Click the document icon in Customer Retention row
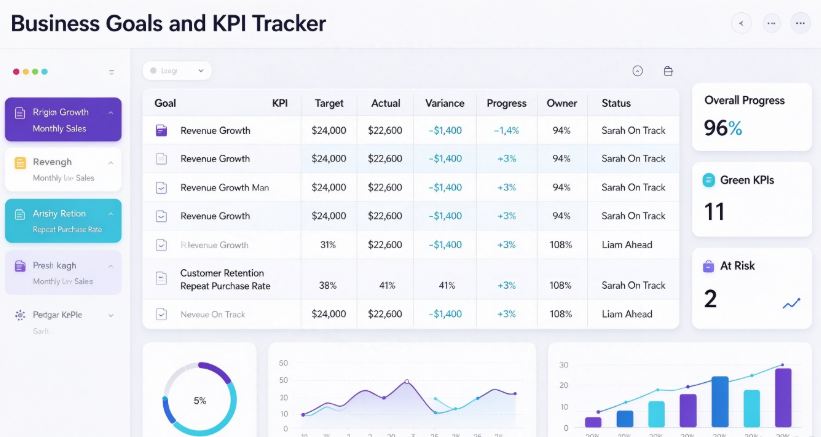This screenshot has height=437, width=821. [x=161, y=278]
